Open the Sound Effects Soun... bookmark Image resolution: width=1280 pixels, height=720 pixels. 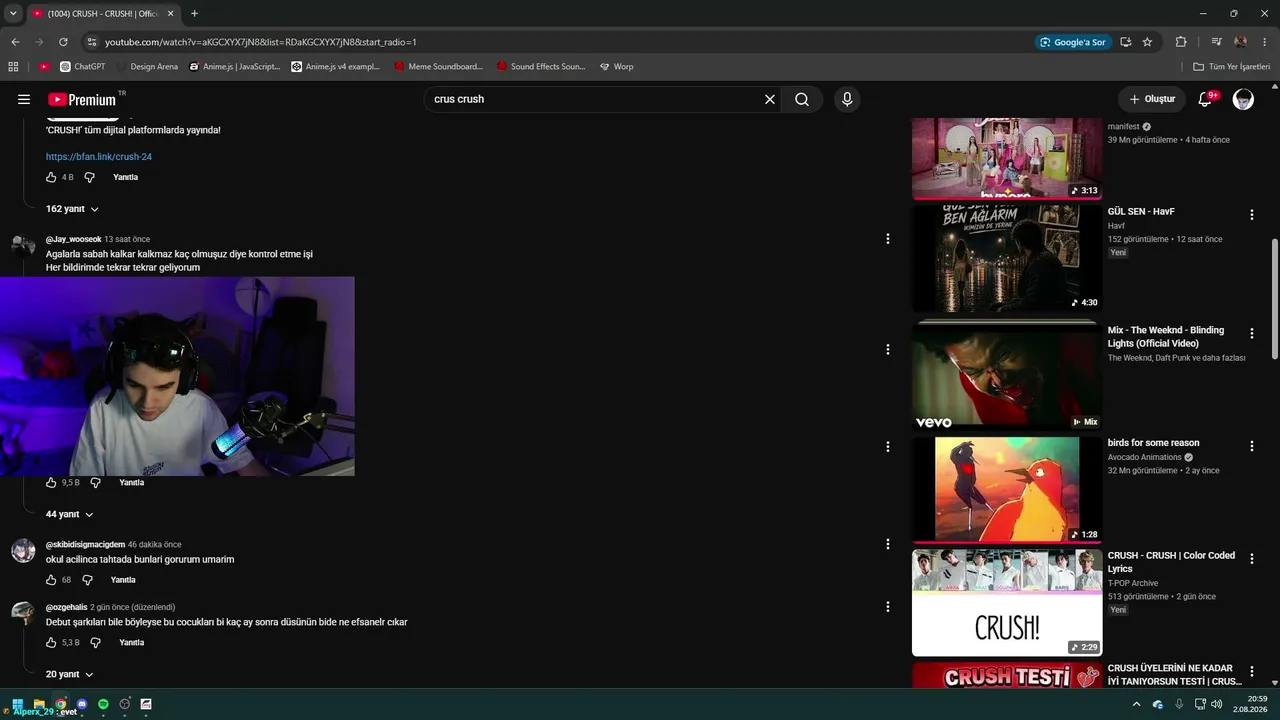(x=541, y=67)
